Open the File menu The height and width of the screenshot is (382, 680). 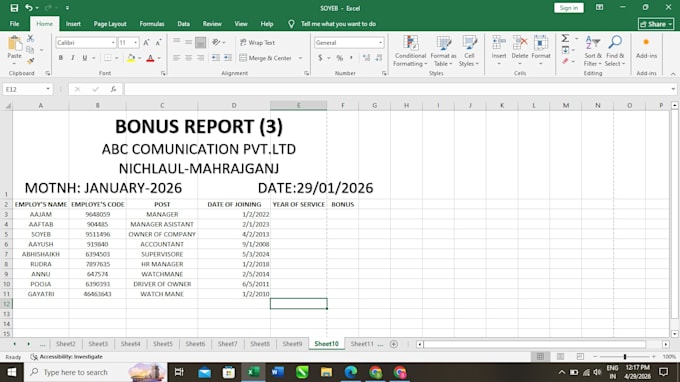pos(14,24)
